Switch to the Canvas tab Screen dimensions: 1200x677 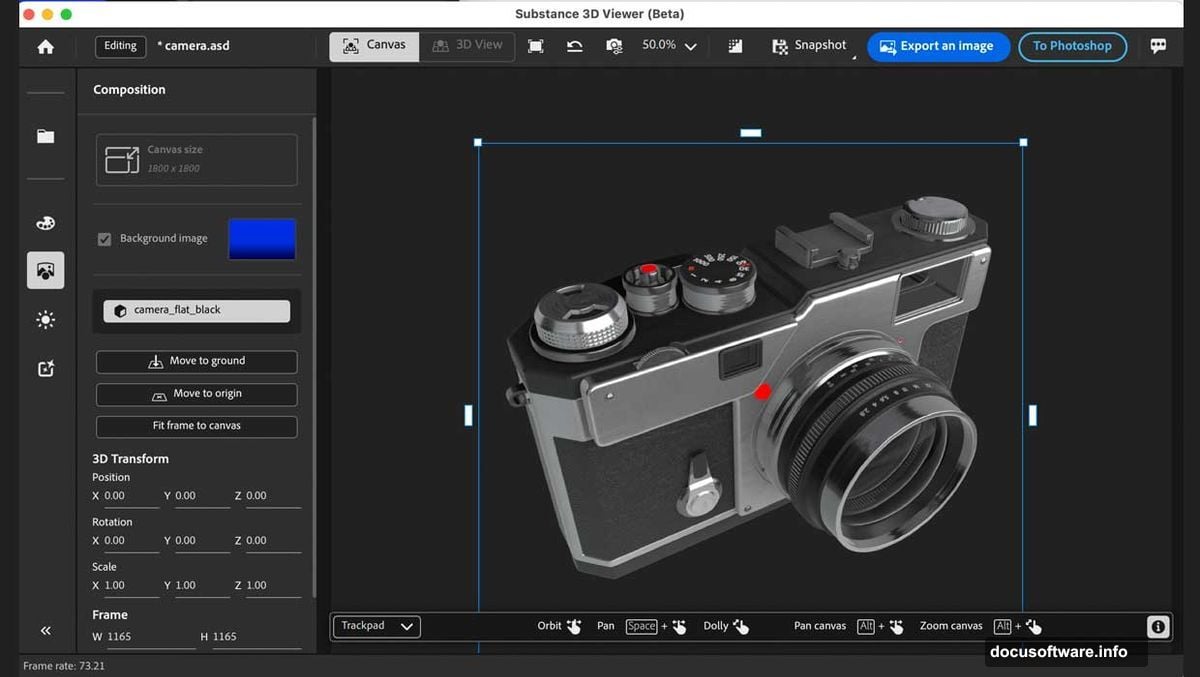click(x=374, y=46)
